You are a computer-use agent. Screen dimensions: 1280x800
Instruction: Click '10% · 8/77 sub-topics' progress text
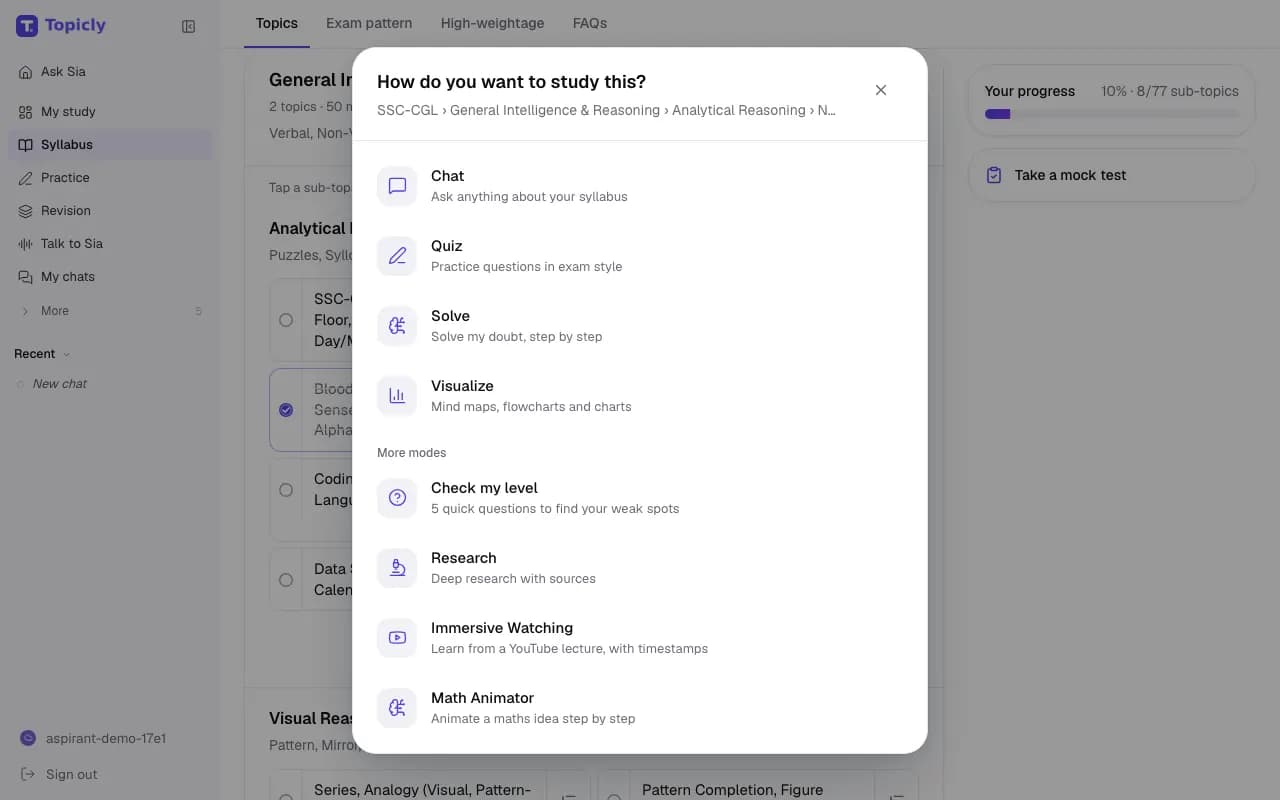click(x=1170, y=91)
